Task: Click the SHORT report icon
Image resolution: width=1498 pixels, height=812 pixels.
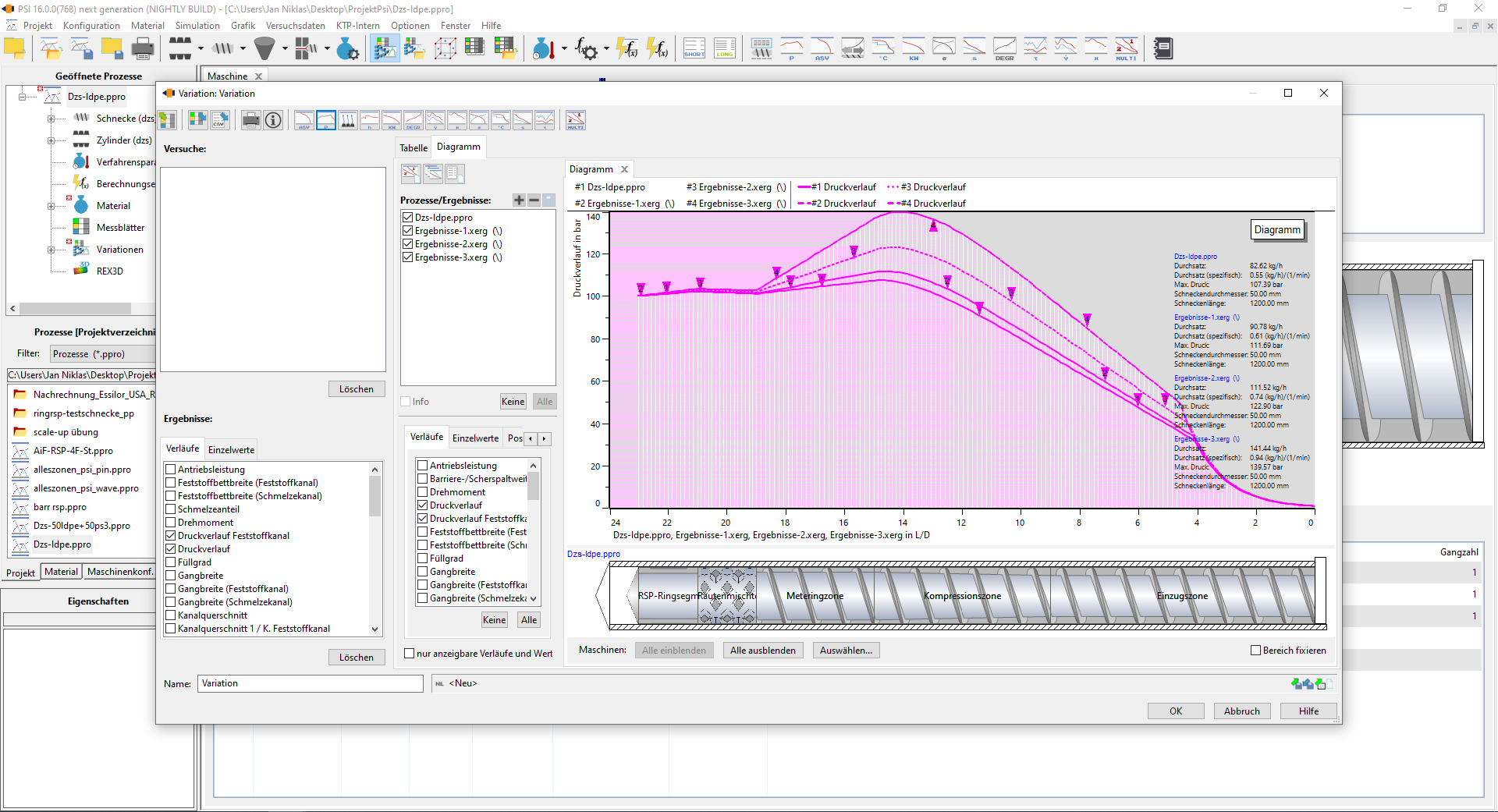Action: pos(694,48)
